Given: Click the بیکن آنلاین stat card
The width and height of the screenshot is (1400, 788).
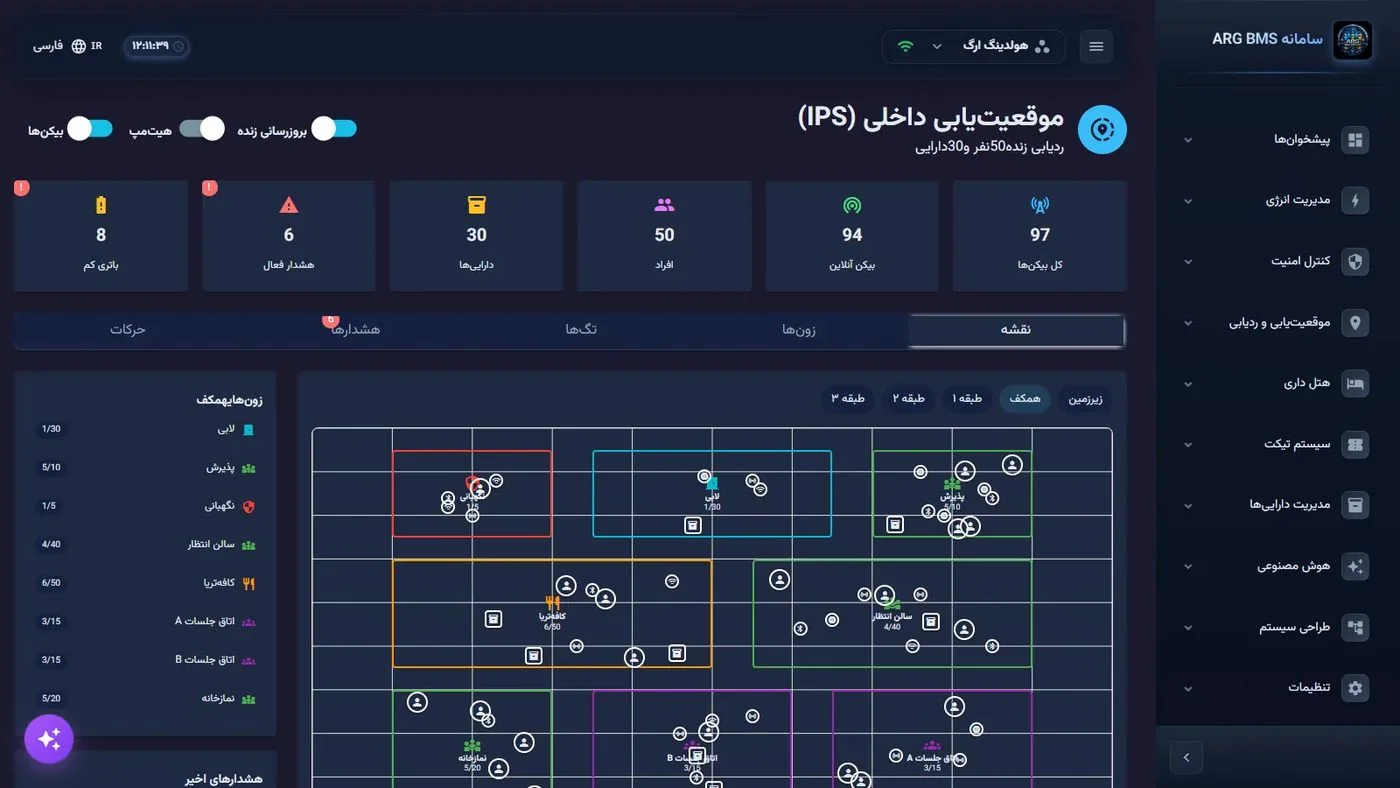Looking at the screenshot, I should tap(852, 236).
